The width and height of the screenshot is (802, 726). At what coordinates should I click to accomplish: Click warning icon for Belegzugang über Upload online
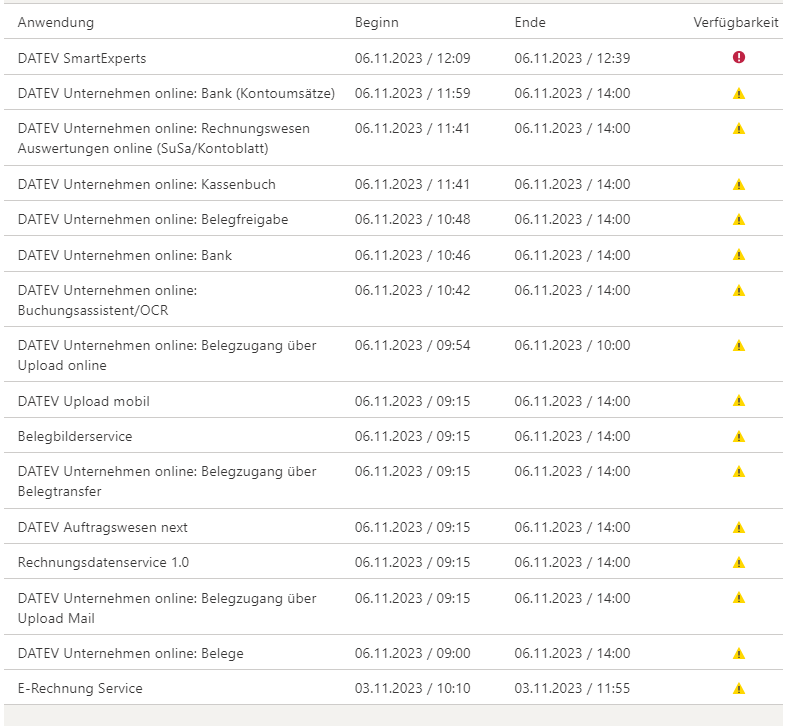tap(739, 346)
